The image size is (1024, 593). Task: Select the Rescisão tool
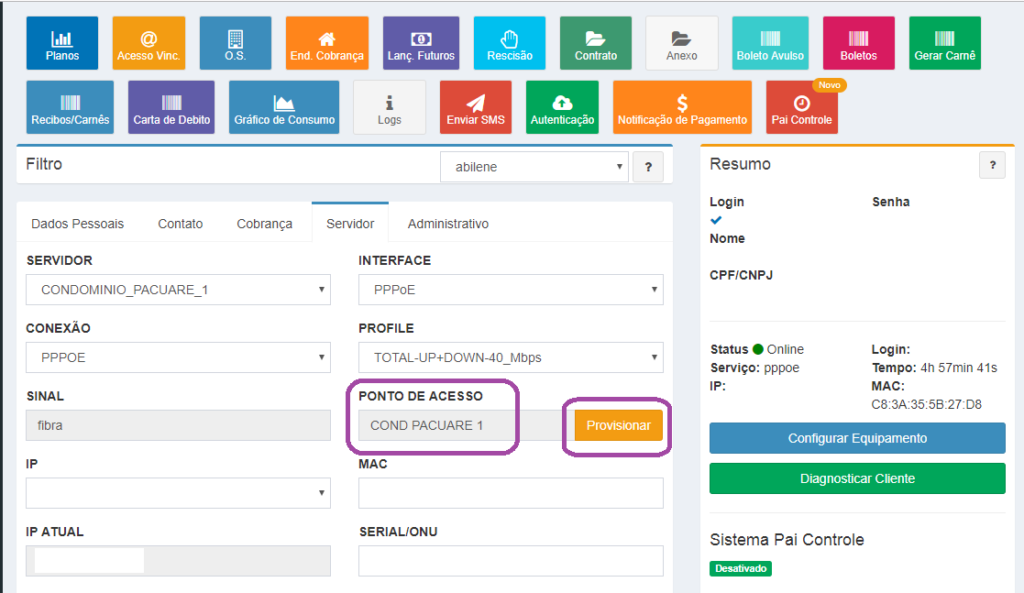tap(509, 42)
